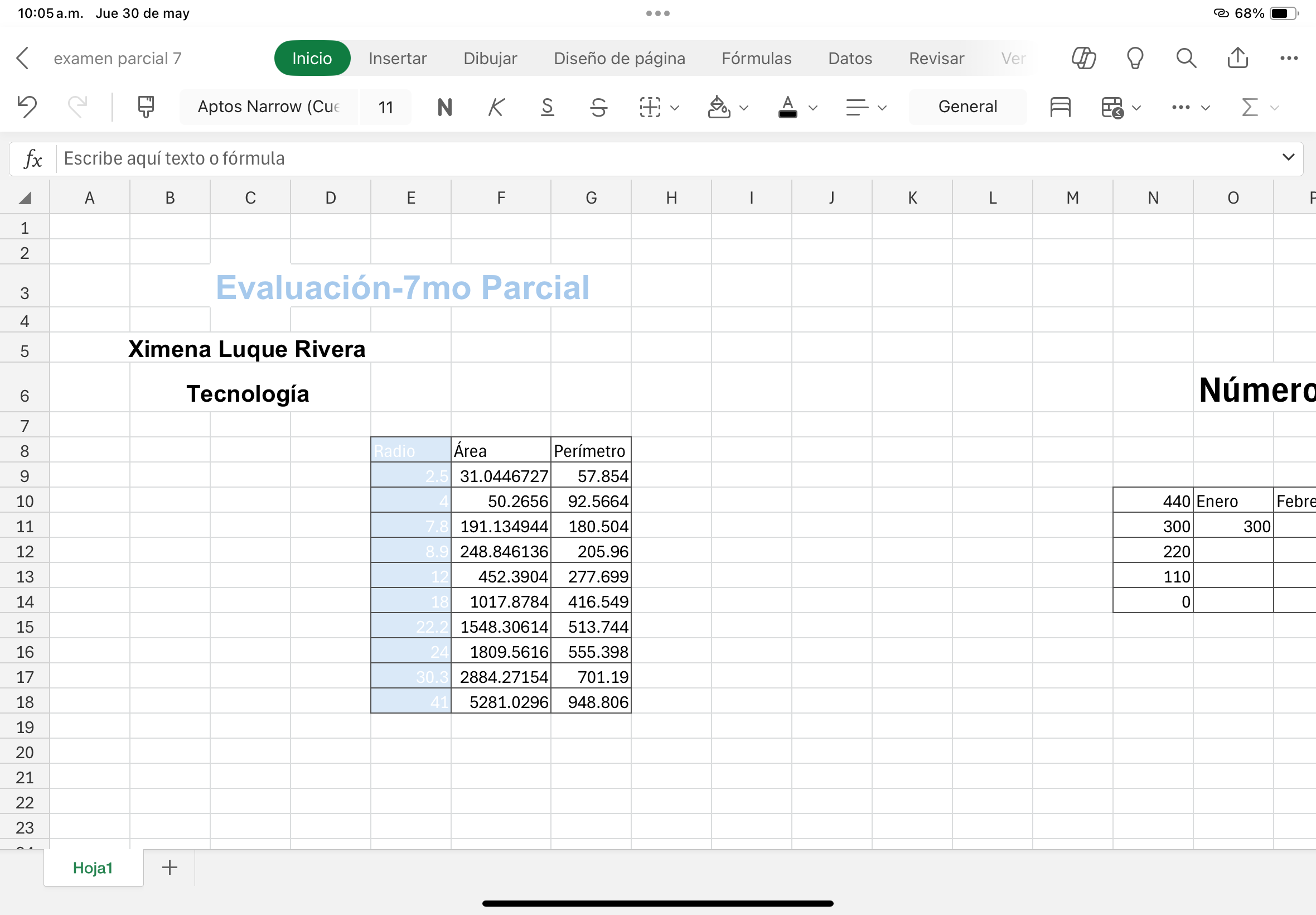Open the fill color dropdown arrow
Image resolution: width=1316 pixels, height=915 pixels.
(x=744, y=108)
